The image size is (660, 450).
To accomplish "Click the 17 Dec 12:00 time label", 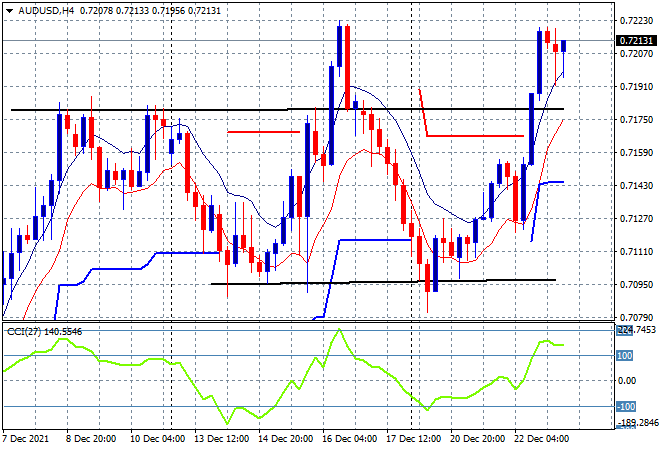I will (x=413, y=439).
